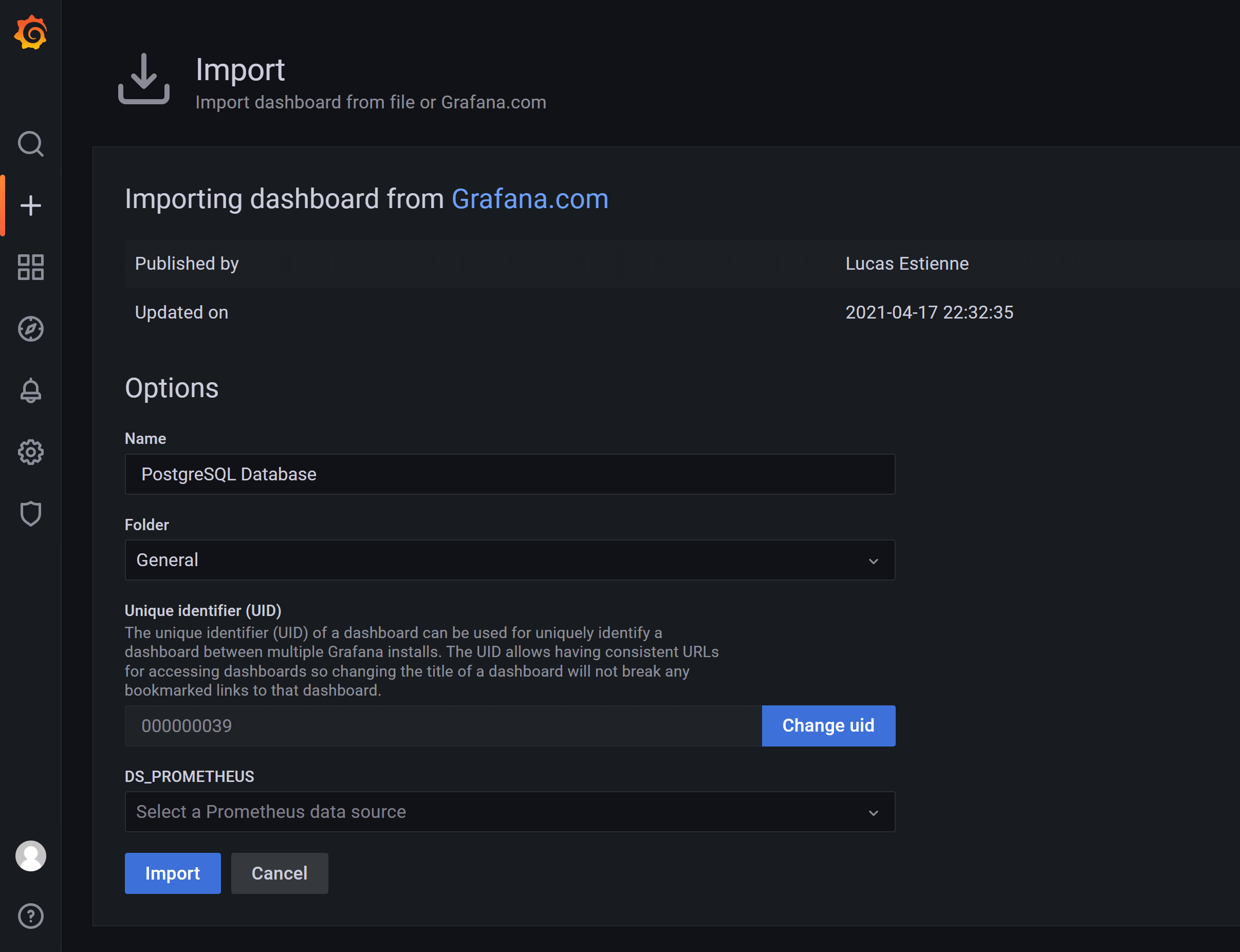
Task: Click the Grafana logo home icon
Action: pyautogui.click(x=31, y=33)
